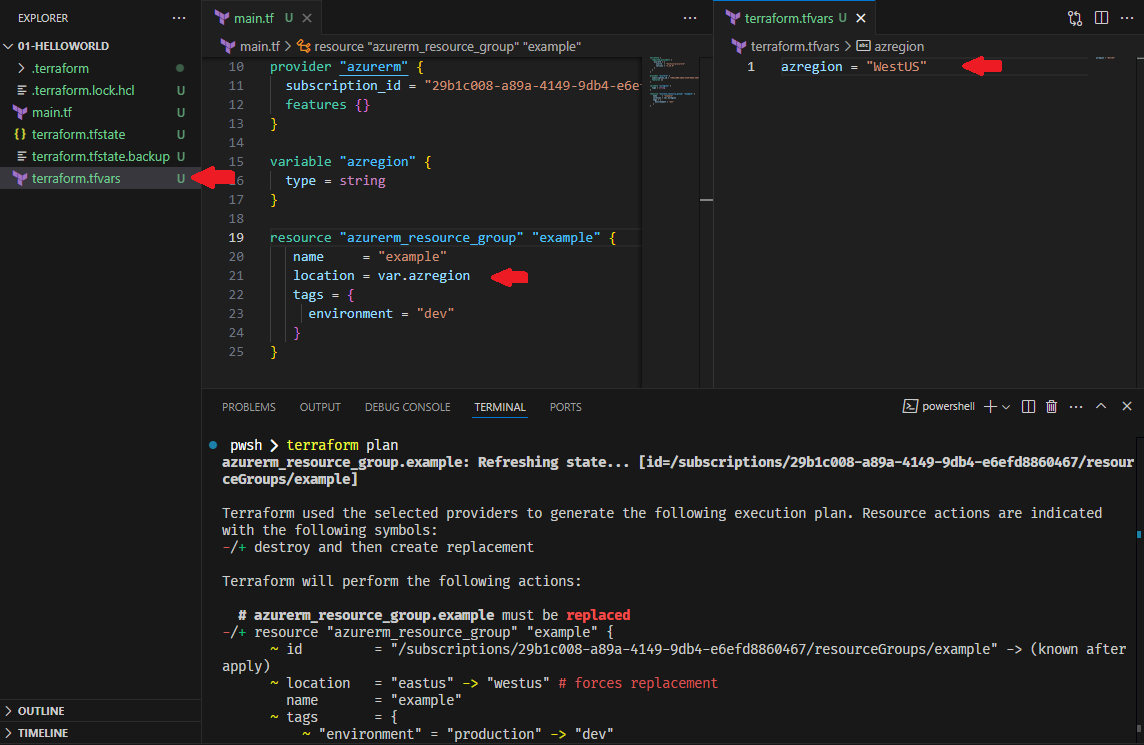Viewport: 1144px width, 745px height.
Task: Close the terminal panel
Action: tap(1126, 406)
